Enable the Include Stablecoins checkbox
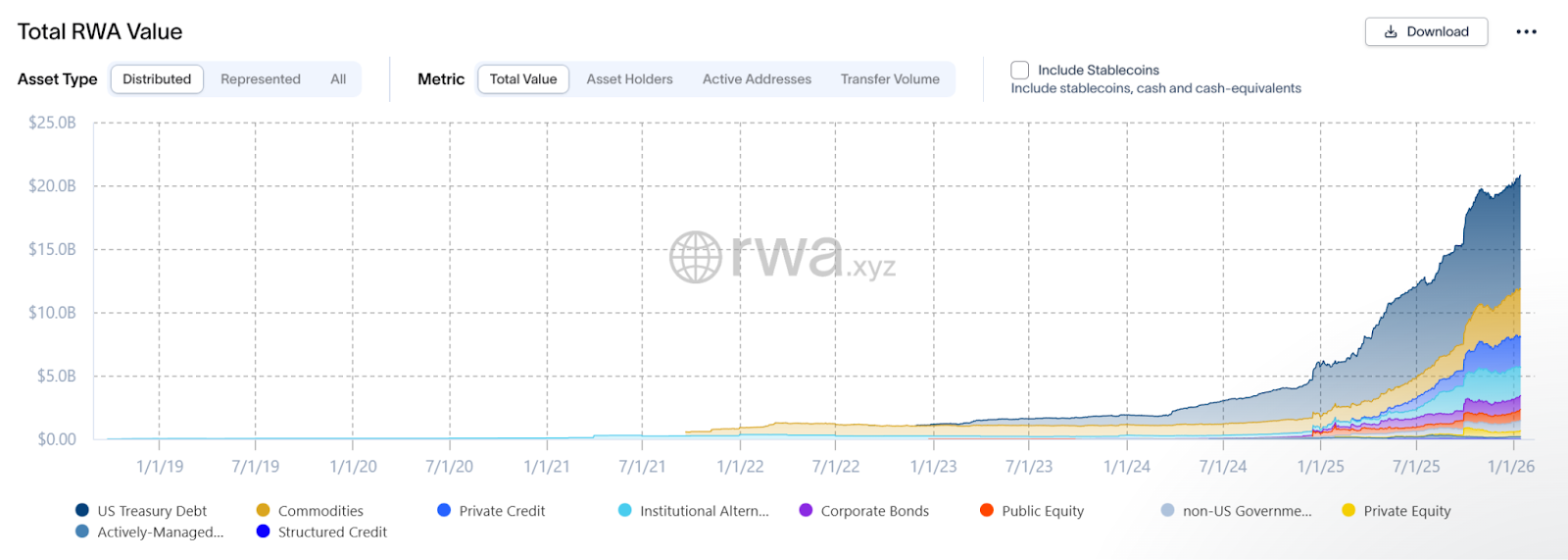This screenshot has height=560, width=1568. click(x=1020, y=70)
